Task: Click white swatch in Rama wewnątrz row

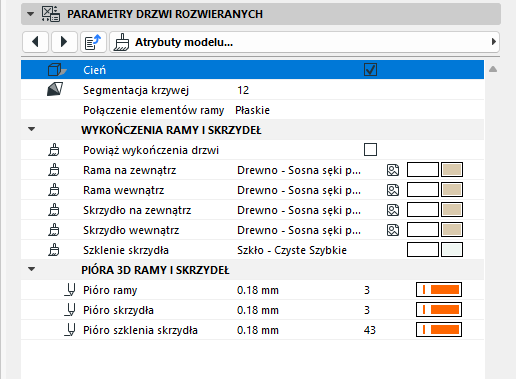Action: 423,190
